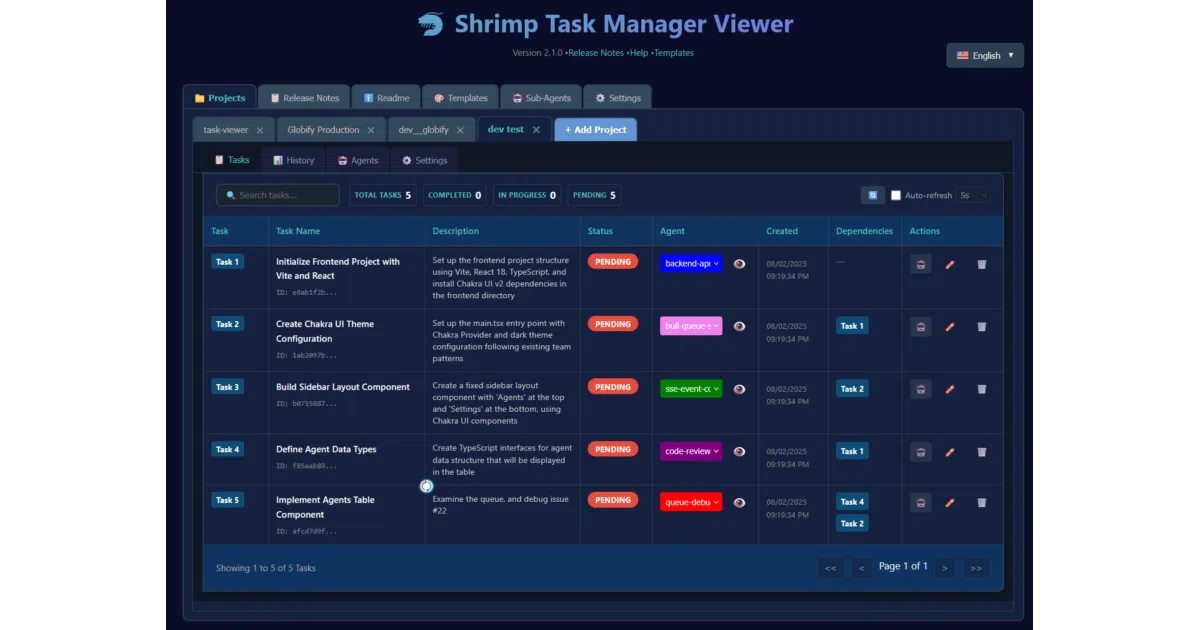Delete Task 4 using trash icon
The height and width of the screenshot is (630, 1200).
[x=982, y=451]
